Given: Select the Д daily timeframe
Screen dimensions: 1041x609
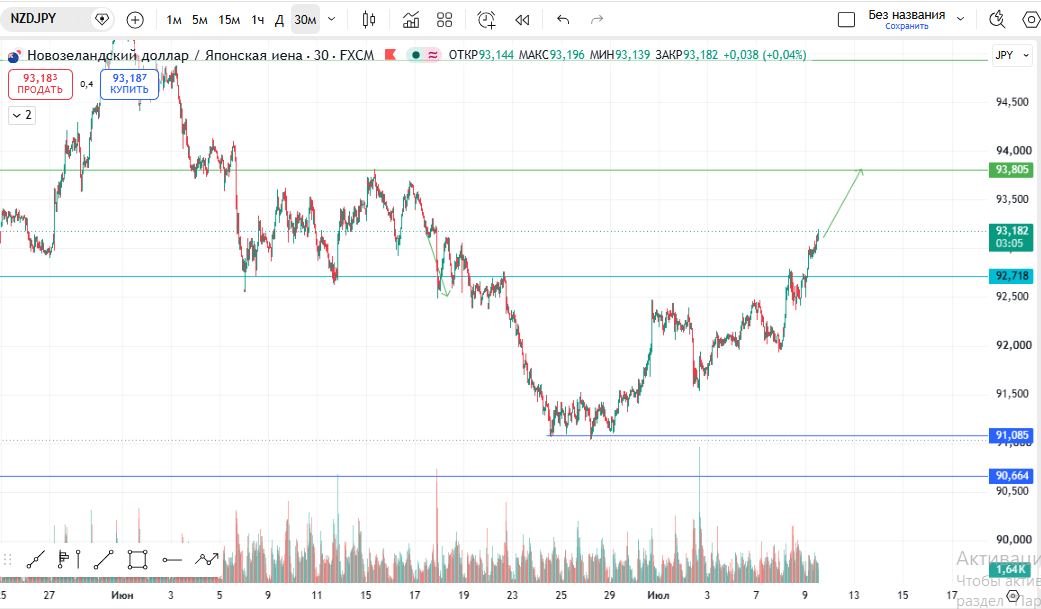Looking at the screenshot, I should pyautogui.click(x=280, y=20).
